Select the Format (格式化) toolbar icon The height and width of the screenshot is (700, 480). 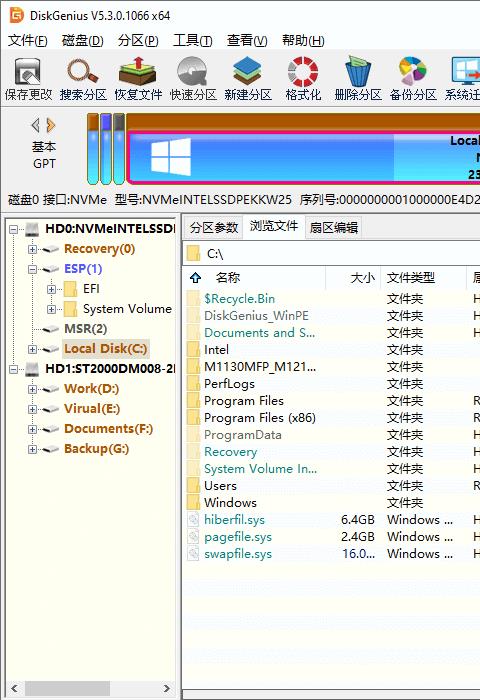[x=303, y=79]
